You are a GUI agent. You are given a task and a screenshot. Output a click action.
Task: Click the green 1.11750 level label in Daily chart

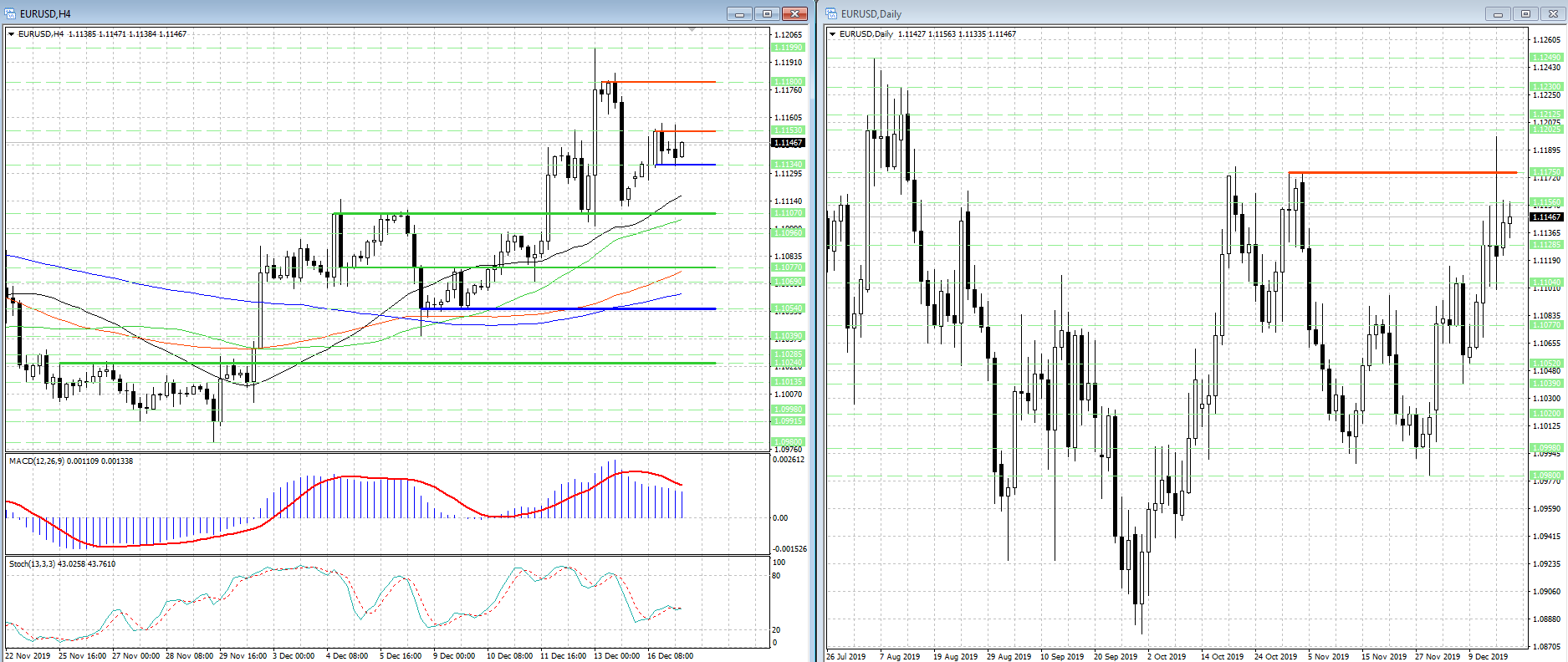(1546, 172)
